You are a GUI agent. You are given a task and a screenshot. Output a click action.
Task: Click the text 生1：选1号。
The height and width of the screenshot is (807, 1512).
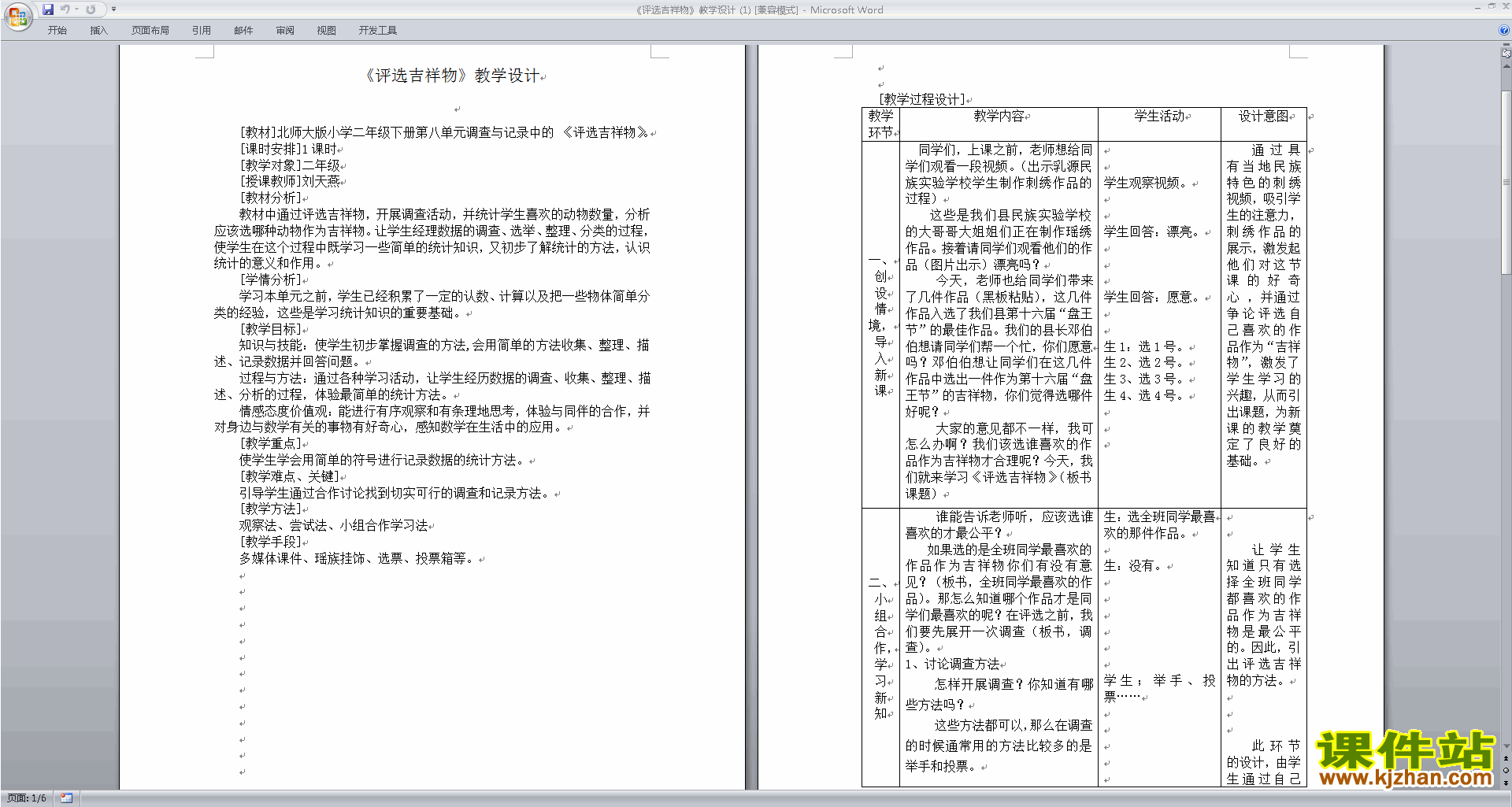[x=1146, y=346]
